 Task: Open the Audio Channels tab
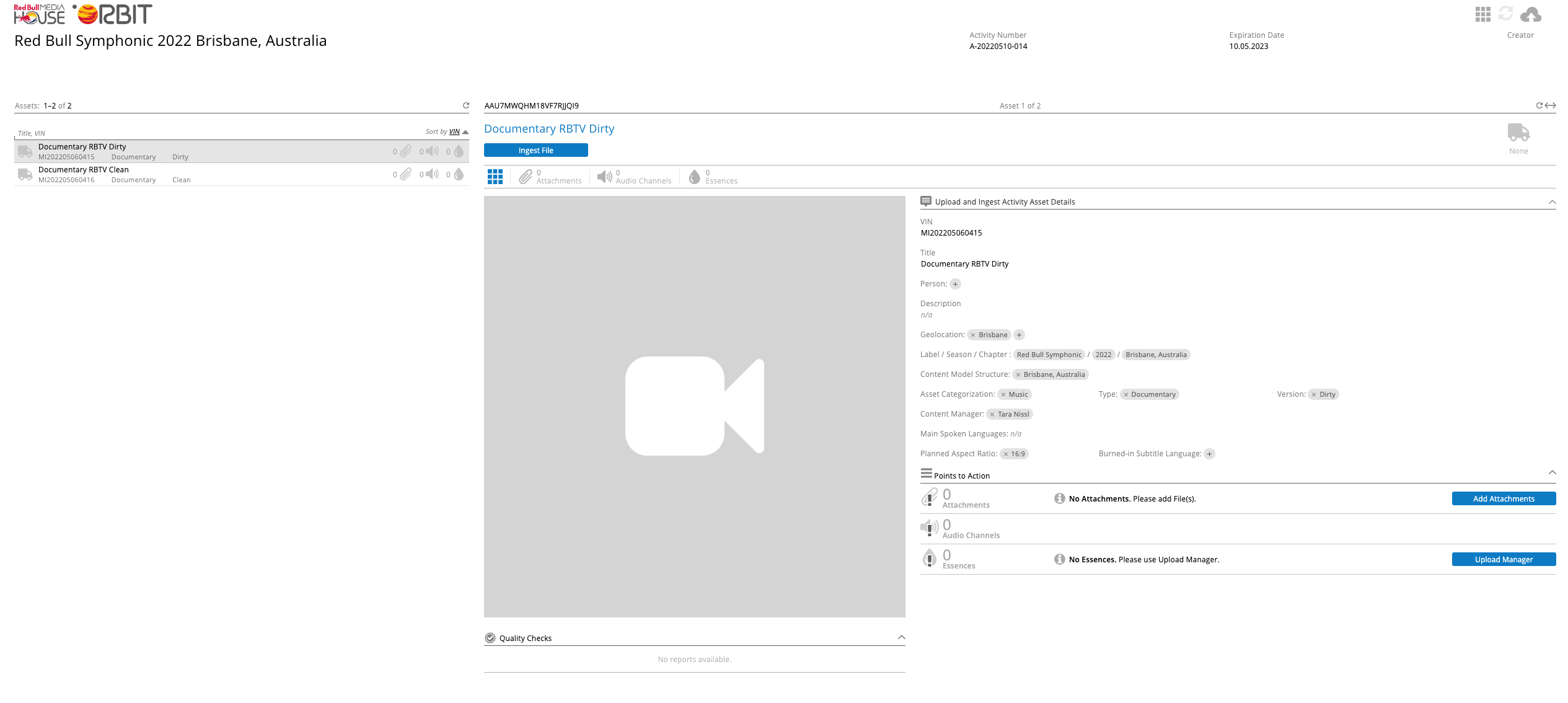click(x=634, y=177)
